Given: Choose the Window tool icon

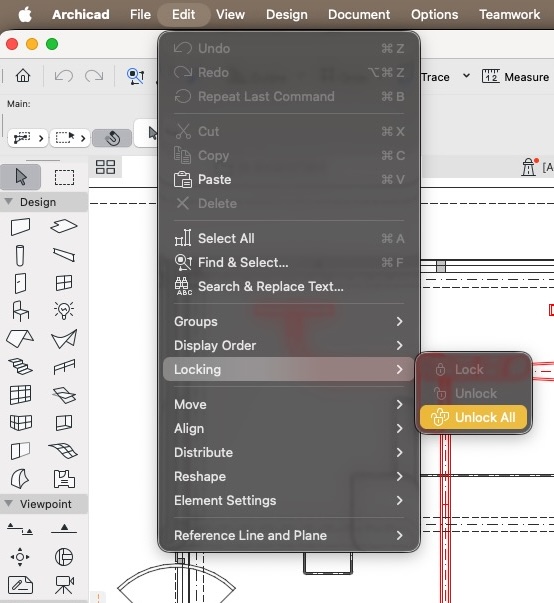Looking at the screenshot, I should point(64,283).
